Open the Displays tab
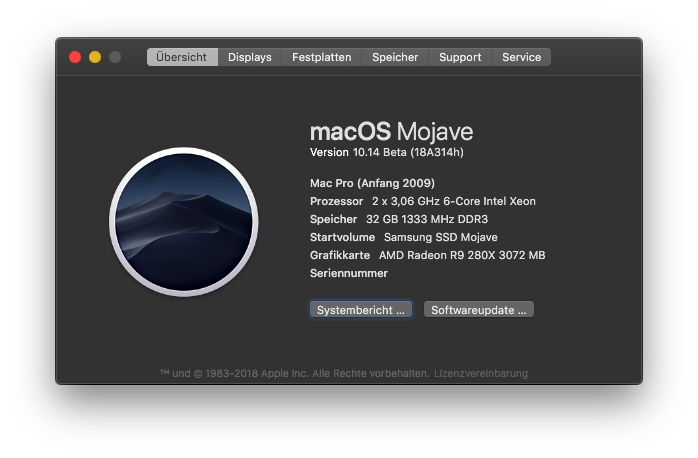Image resolution: width=698 pixels, height=458 pixels. (250, 57)
